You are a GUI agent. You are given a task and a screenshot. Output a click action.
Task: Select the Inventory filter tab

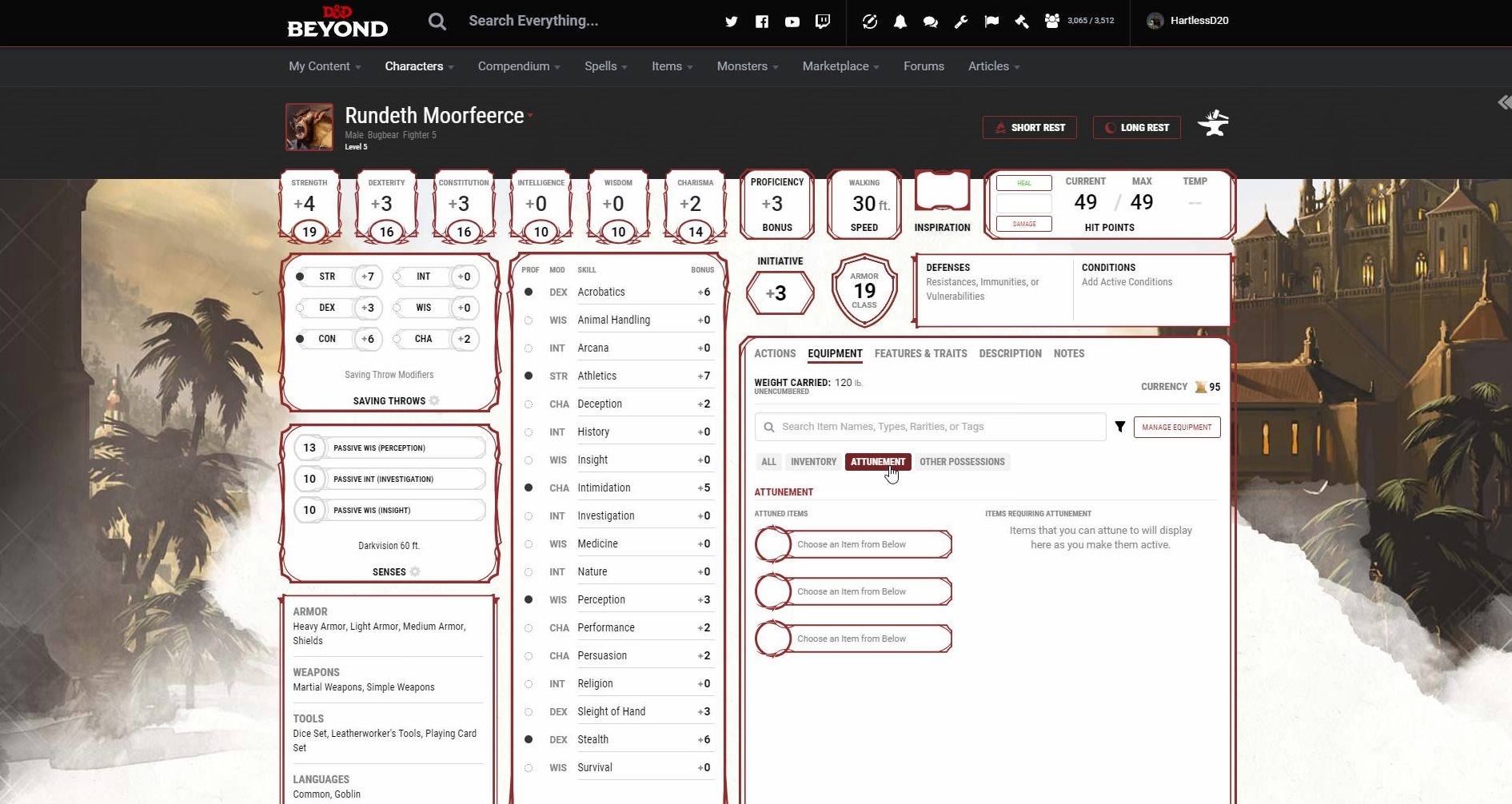813,462
